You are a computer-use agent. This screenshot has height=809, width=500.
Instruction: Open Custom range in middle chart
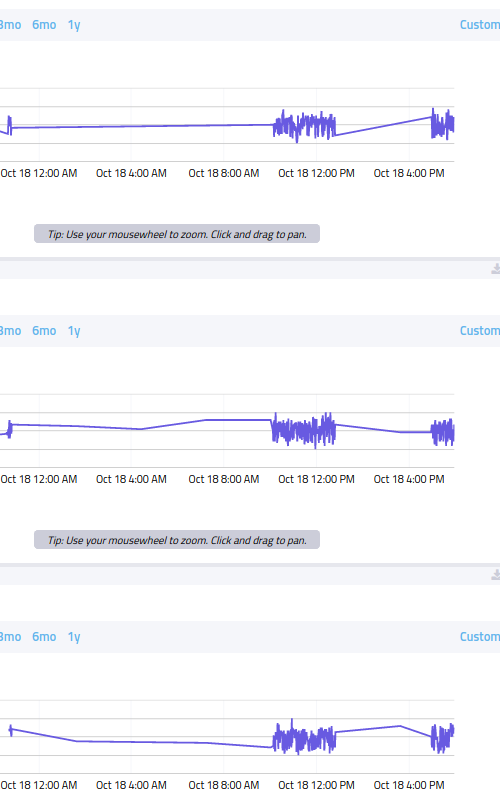[x=480, y=331]
